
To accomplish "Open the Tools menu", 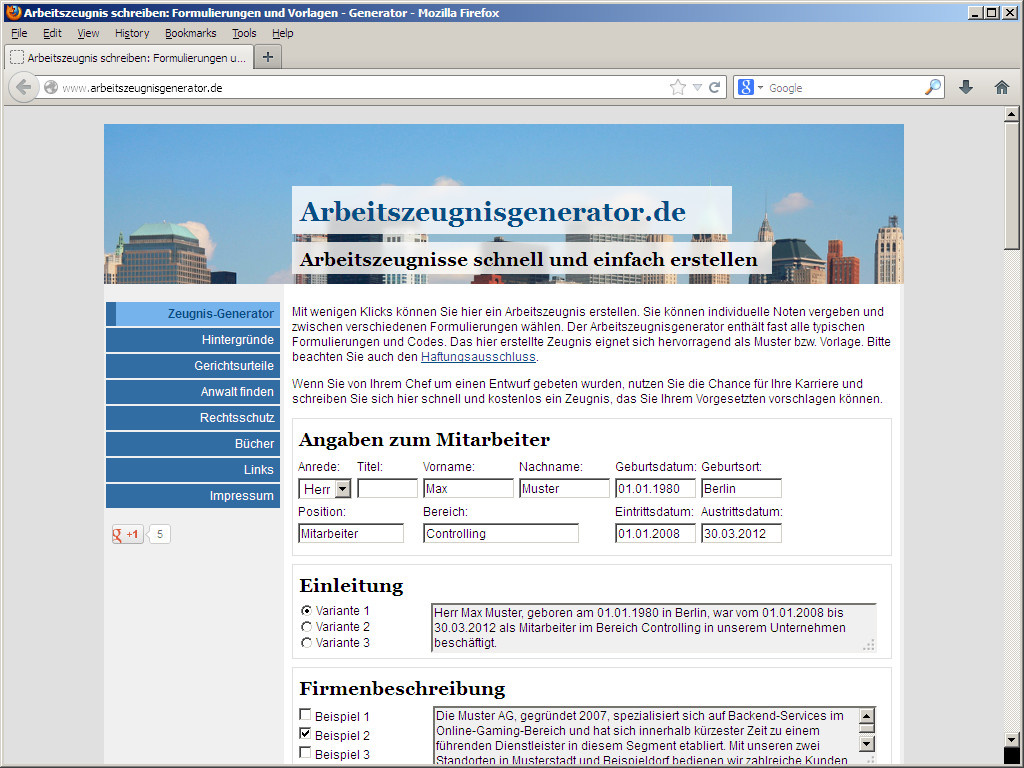I will [244, 33].
